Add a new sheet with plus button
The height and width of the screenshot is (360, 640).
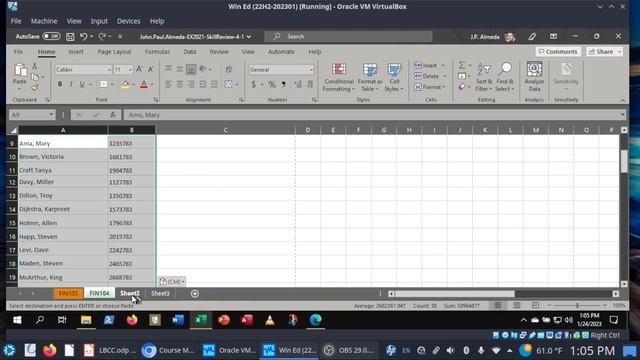195,293
